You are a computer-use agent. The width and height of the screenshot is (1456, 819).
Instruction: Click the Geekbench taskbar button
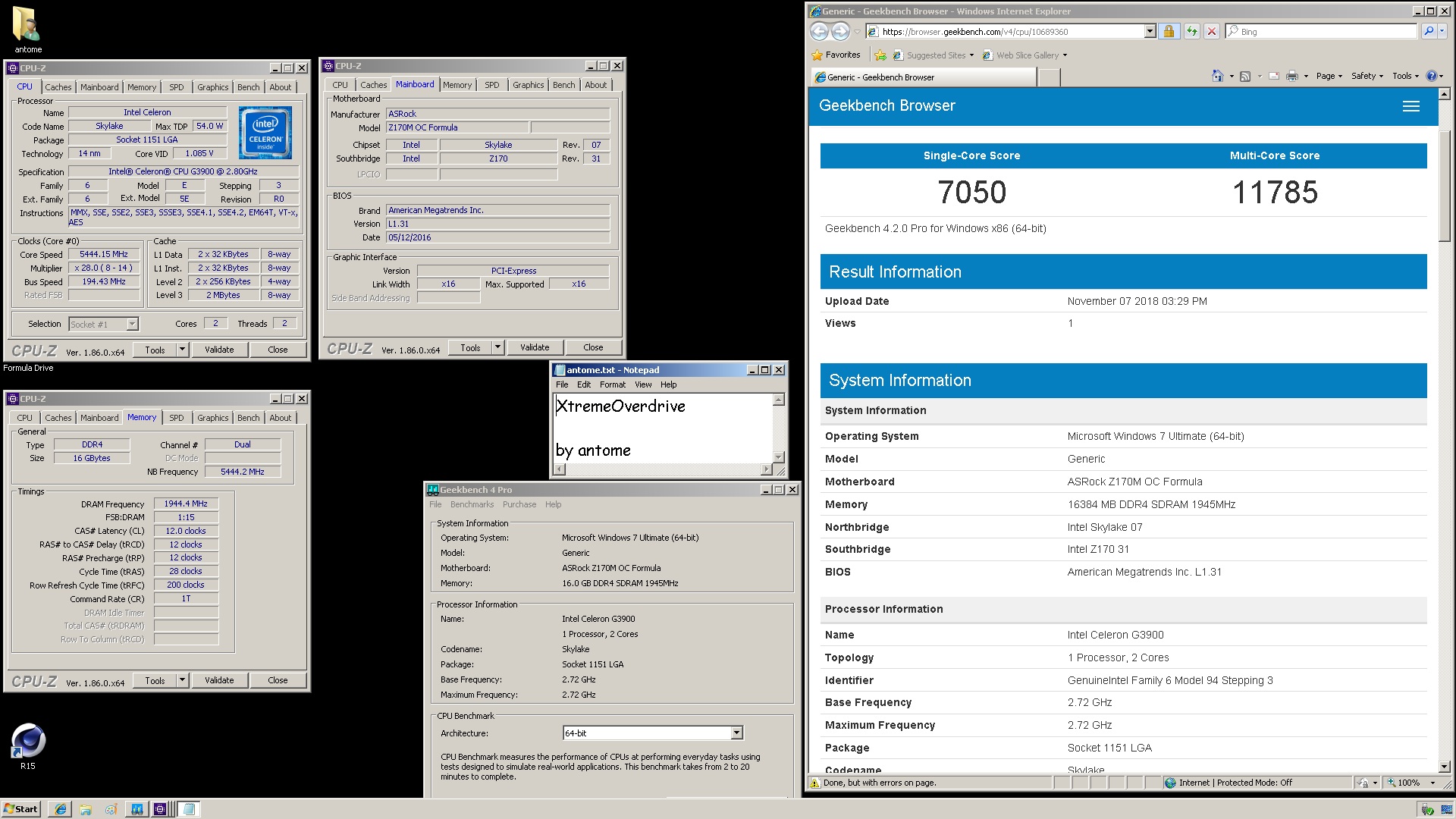[137, 809]
